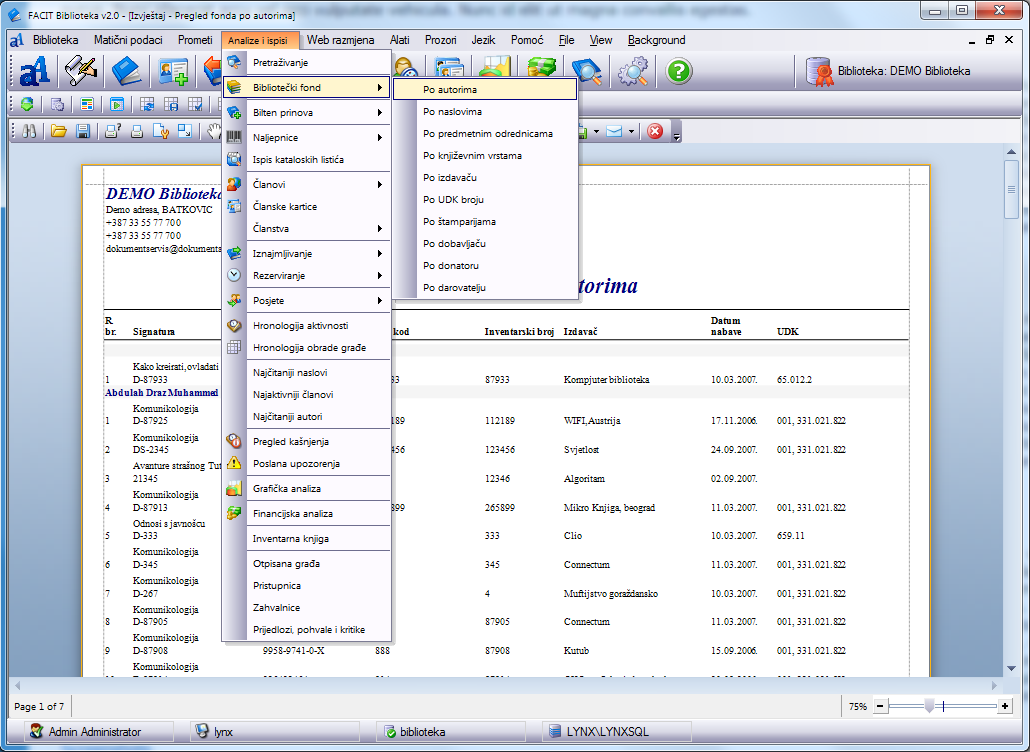The height and width of the screenshot is (752, 1030).
Task: Click the gears with magnifier icon
Action: click(633, 71)
